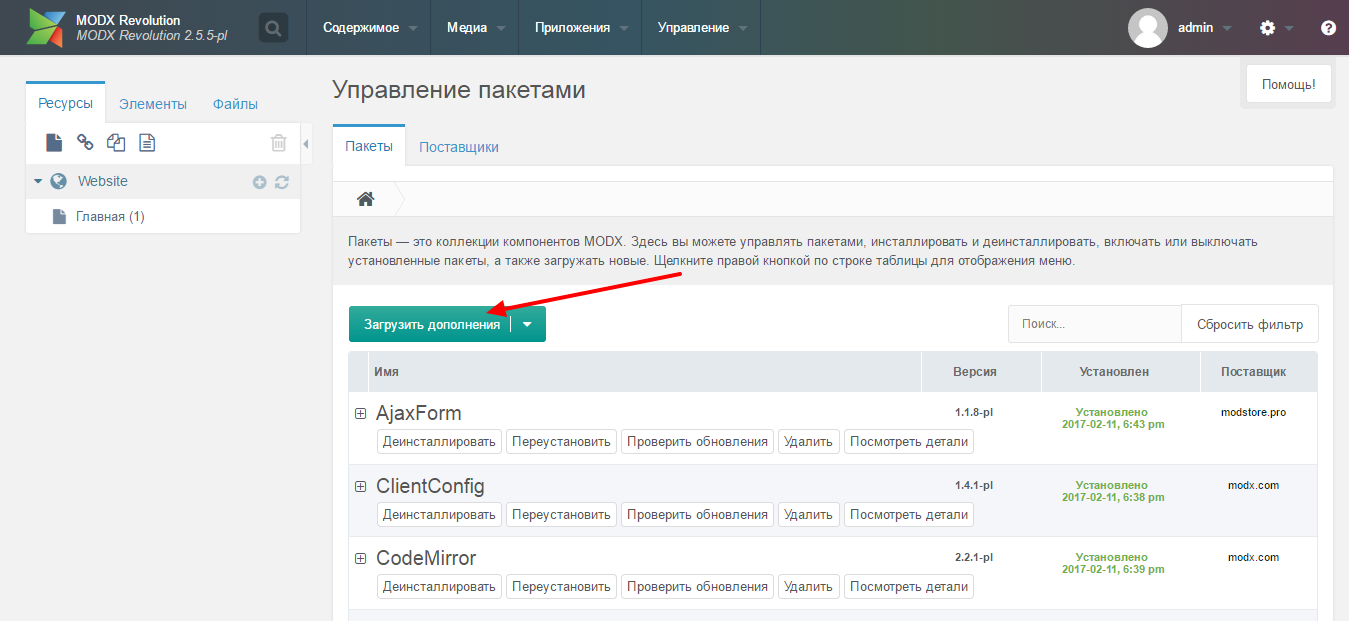Viewport: 1349px width, 621px height.
Task: Open the Содержимое menu
Action: point(369,27)
